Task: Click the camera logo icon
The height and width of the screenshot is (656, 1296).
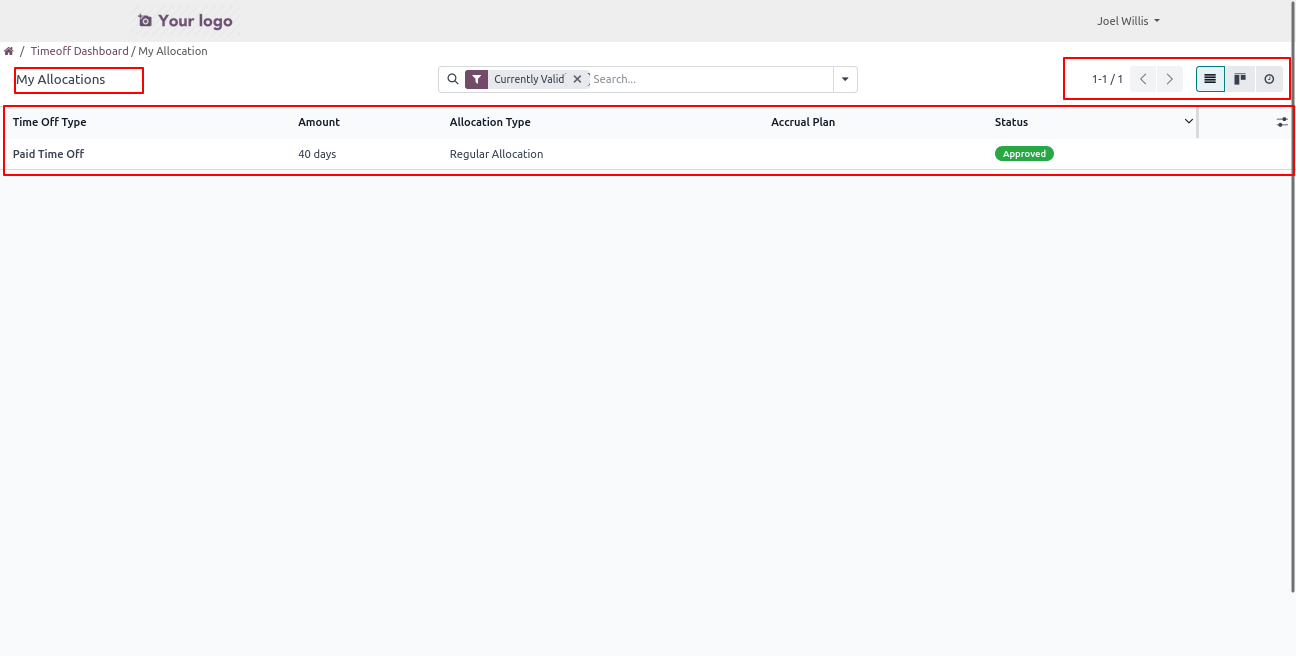Action: [x=145, y=21]
